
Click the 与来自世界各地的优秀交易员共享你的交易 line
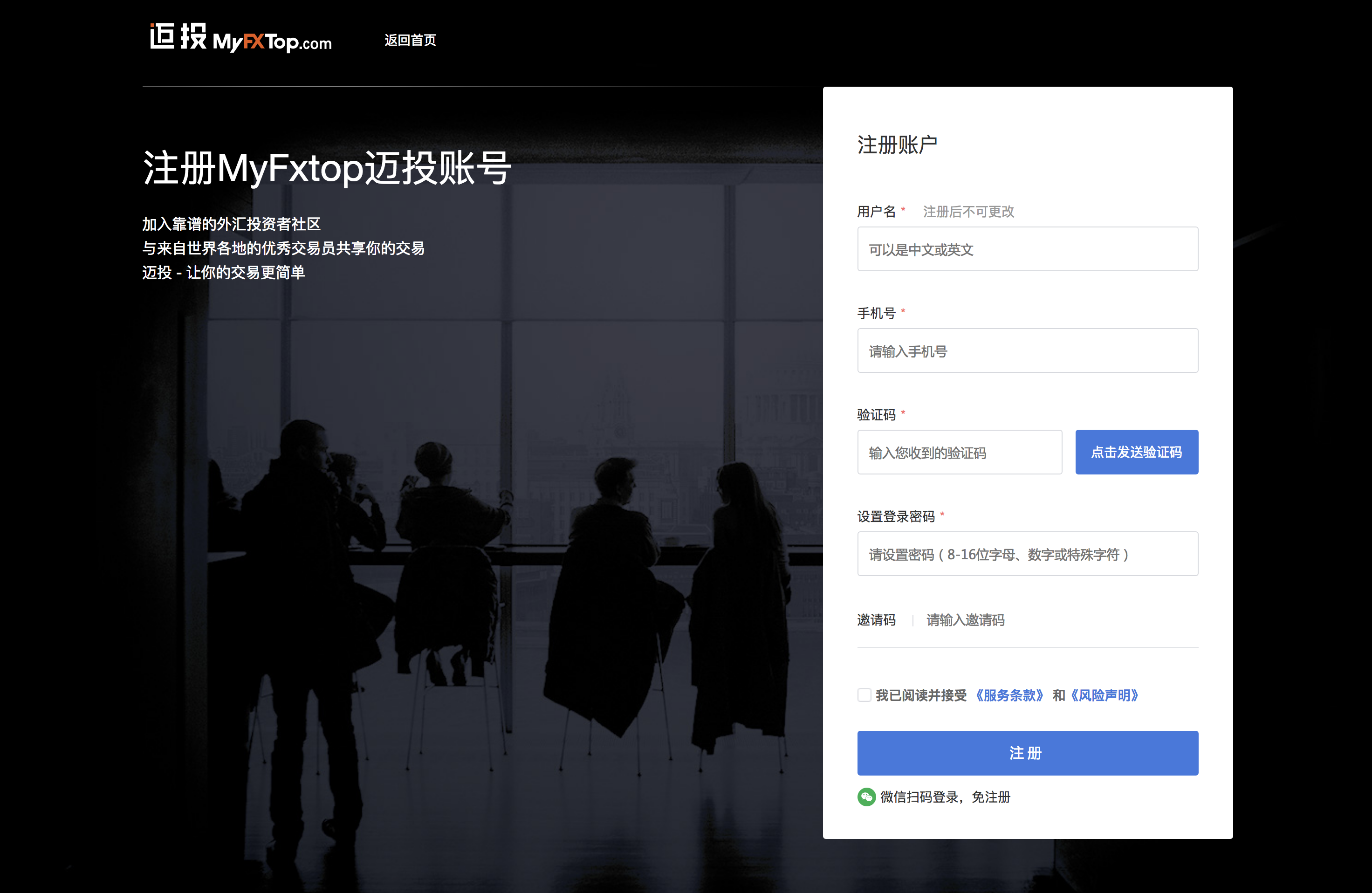tap(284, 248)
